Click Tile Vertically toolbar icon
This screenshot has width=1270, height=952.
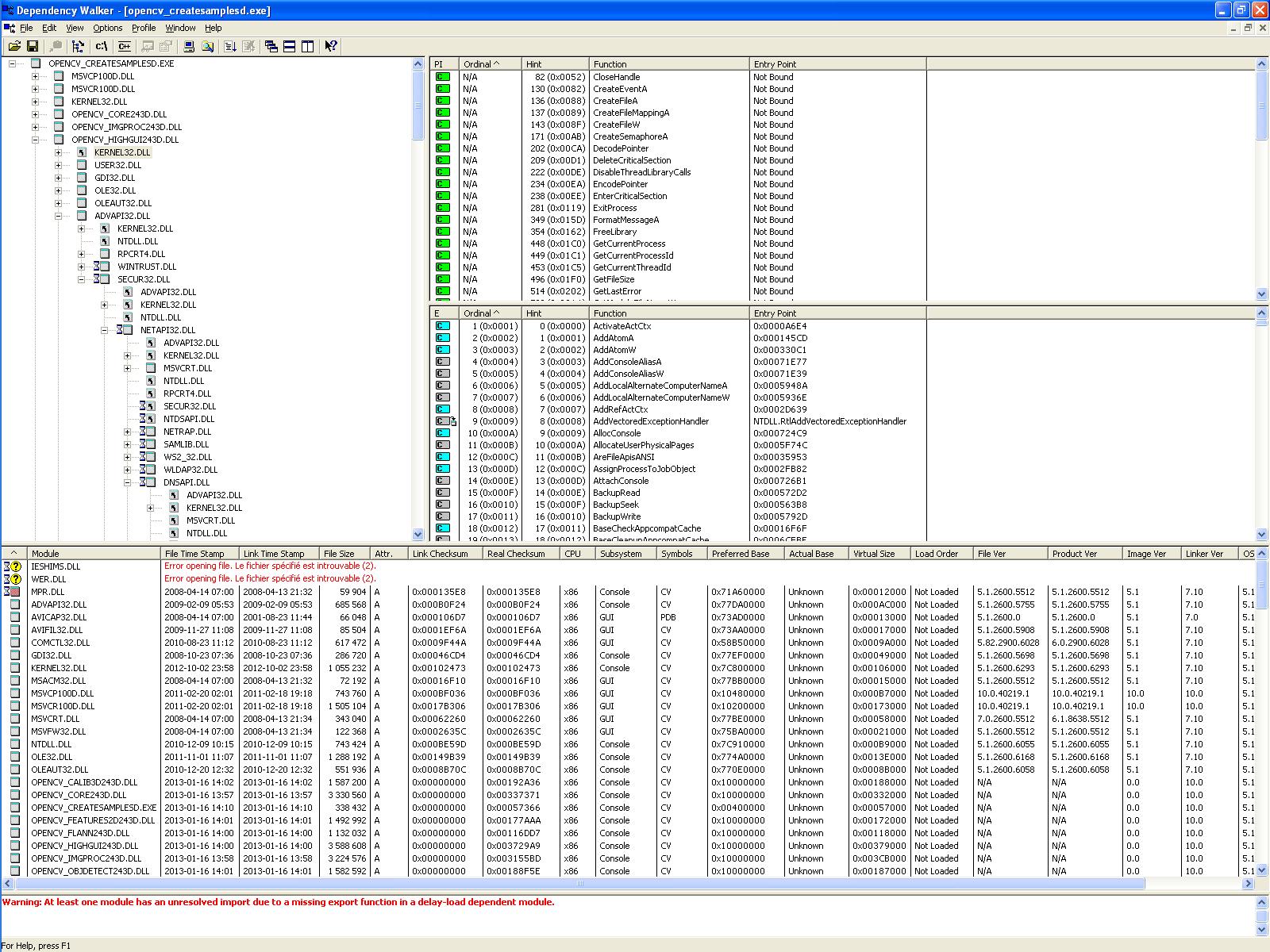pyautogui.click(x=308, y=46)
